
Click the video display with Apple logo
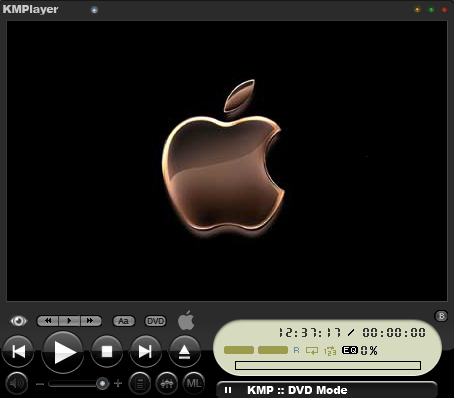(227, 161)
